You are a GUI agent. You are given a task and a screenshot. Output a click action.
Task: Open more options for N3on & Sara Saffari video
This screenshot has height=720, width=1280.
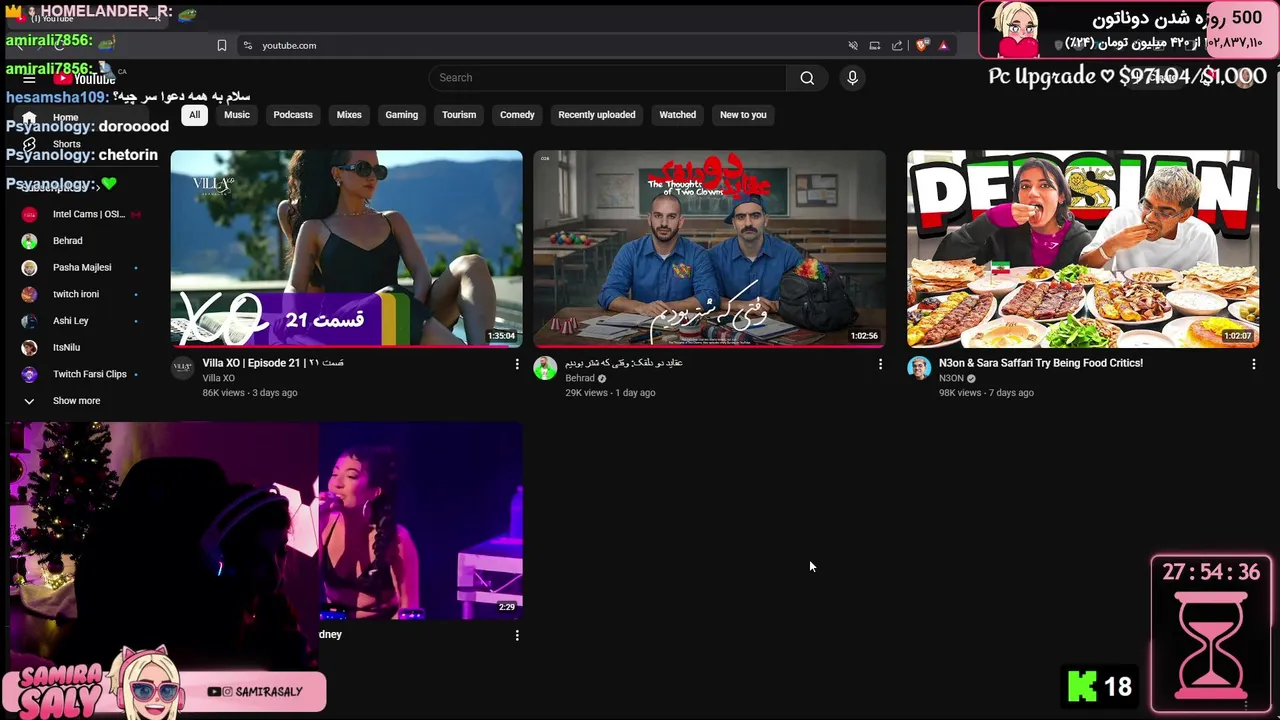[x=1253, y=364]
